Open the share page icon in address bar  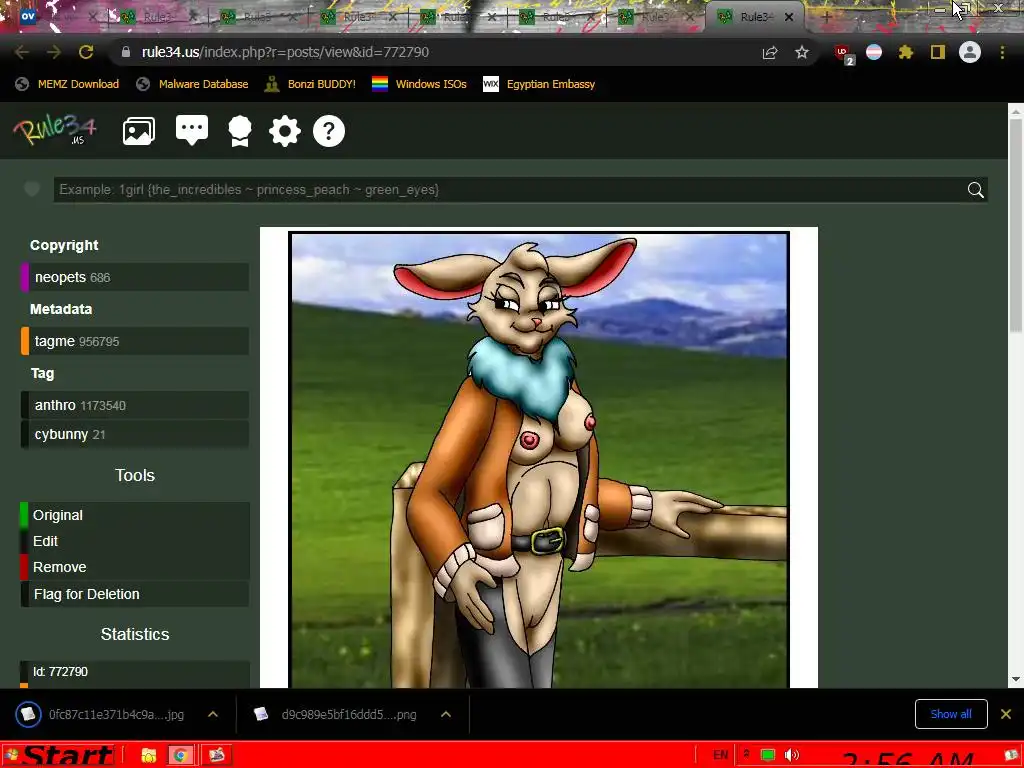pyautogui.click(x=770, y=52)
